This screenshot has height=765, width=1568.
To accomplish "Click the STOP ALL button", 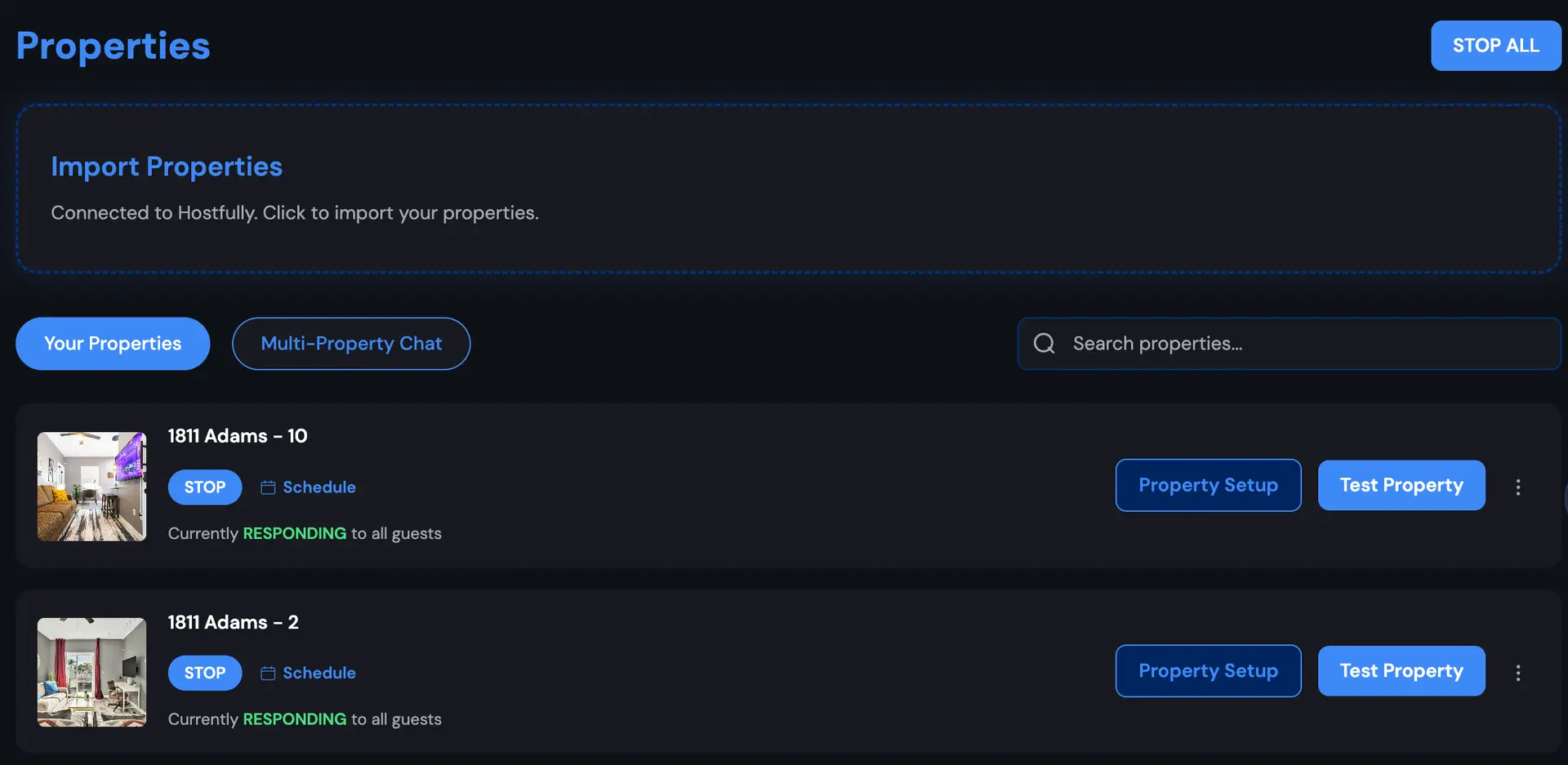I will pos(1495,46).
